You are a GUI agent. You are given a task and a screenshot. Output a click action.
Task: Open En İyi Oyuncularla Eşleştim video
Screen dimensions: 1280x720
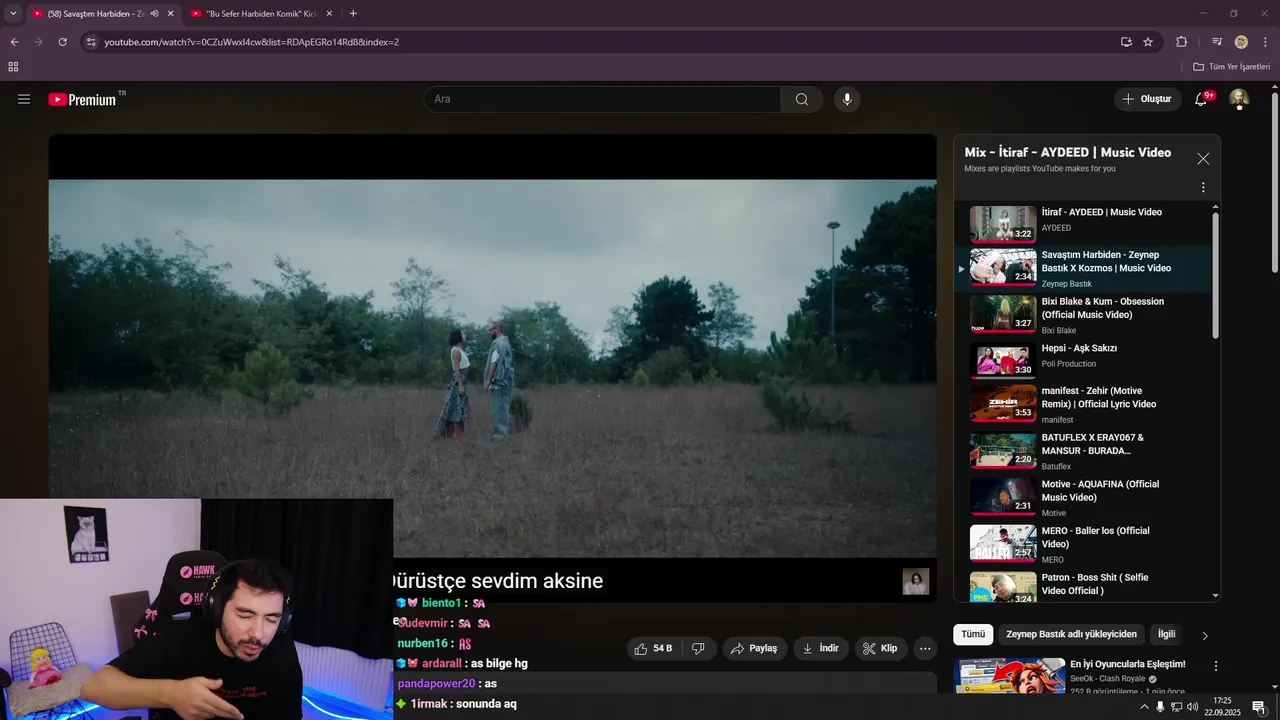(1127, 664)
